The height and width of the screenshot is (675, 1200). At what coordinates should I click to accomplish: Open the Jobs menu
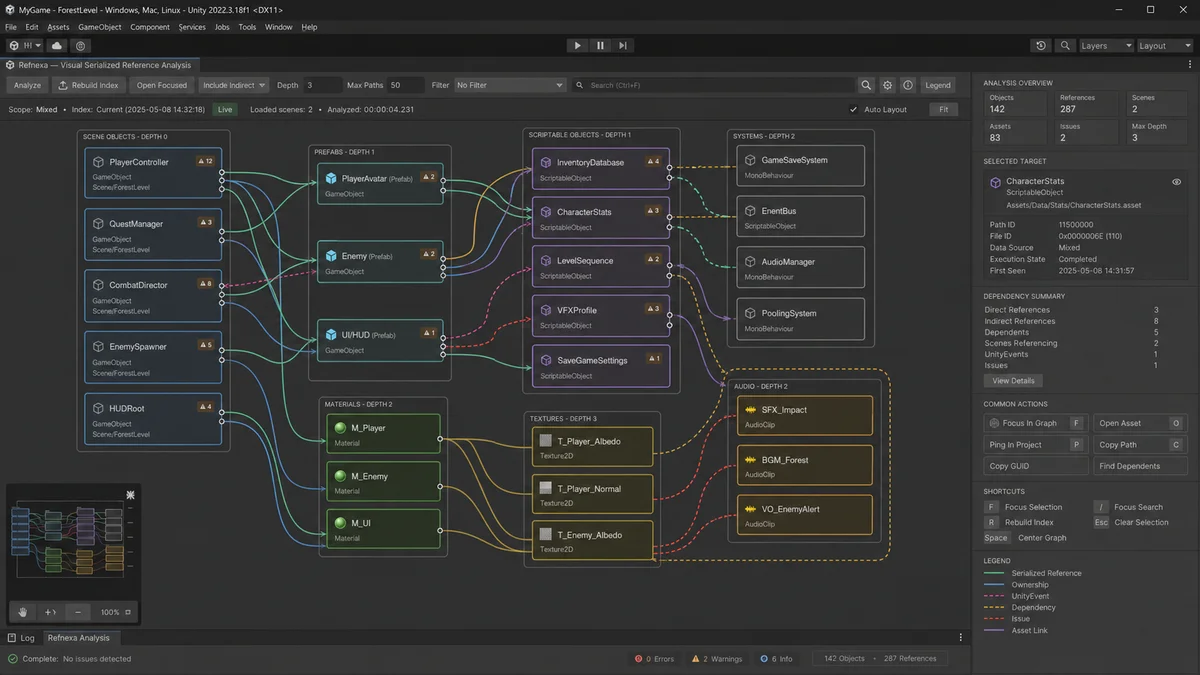click(x=222, y=27)
